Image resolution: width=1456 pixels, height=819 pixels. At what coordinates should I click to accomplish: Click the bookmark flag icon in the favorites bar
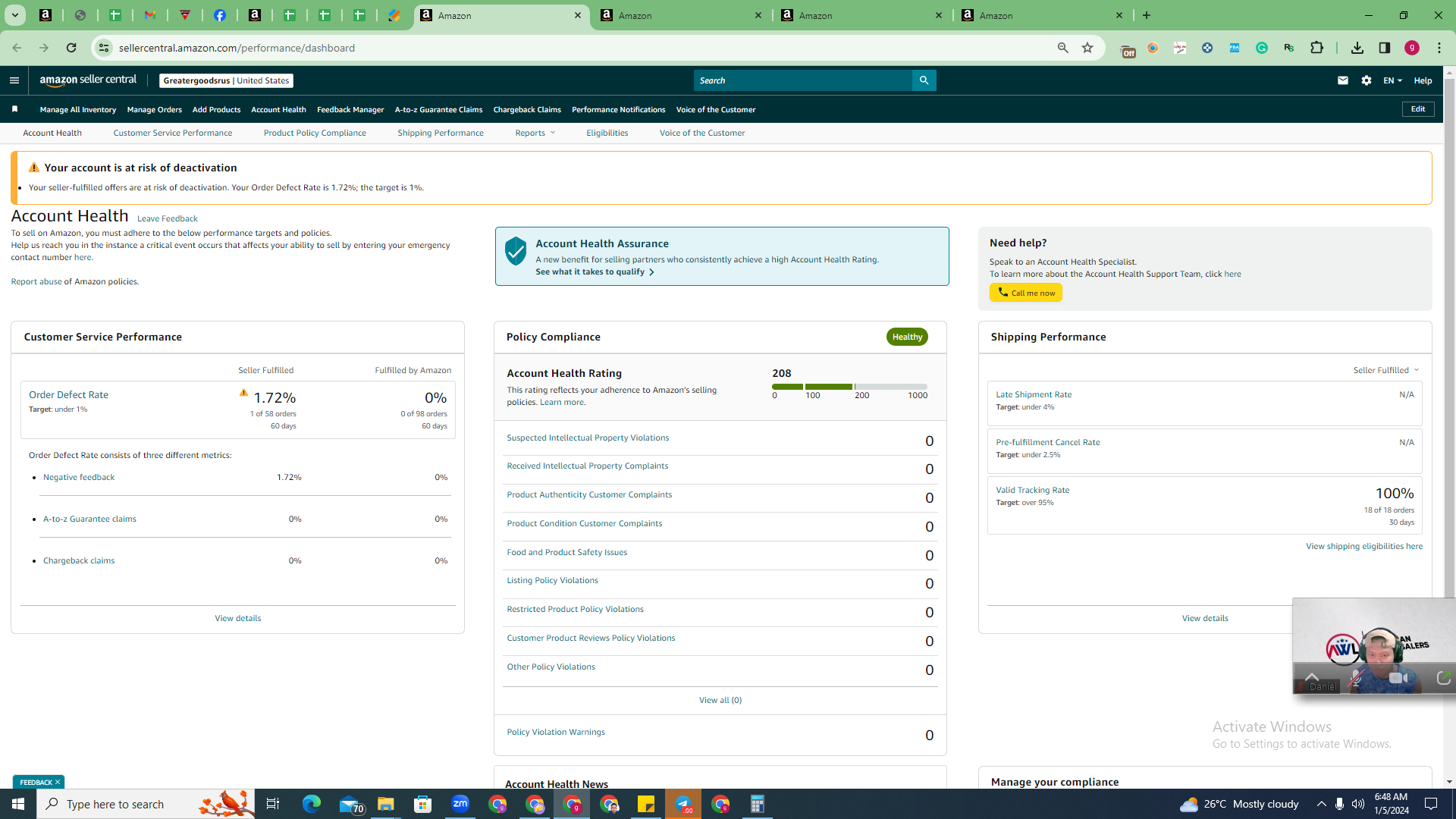click(14, 109)
